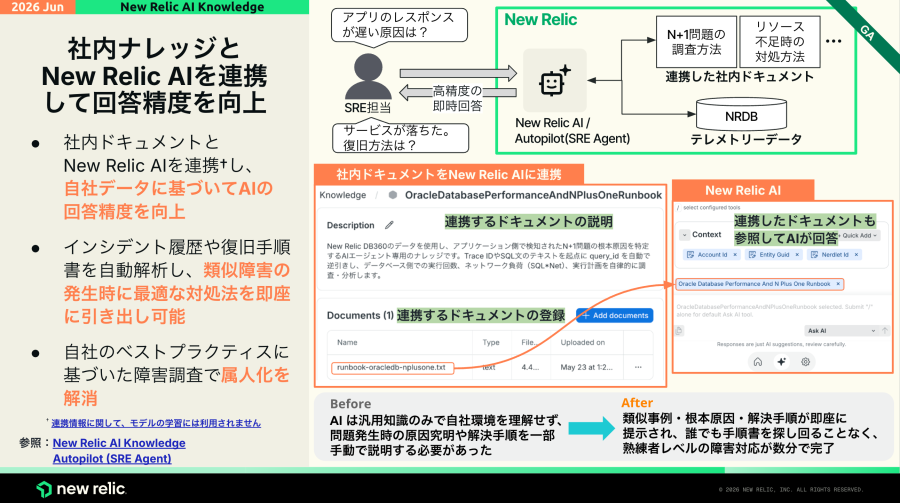
Task: Click the Name column header
Action: pyautogui.click(x=347, y=342)
